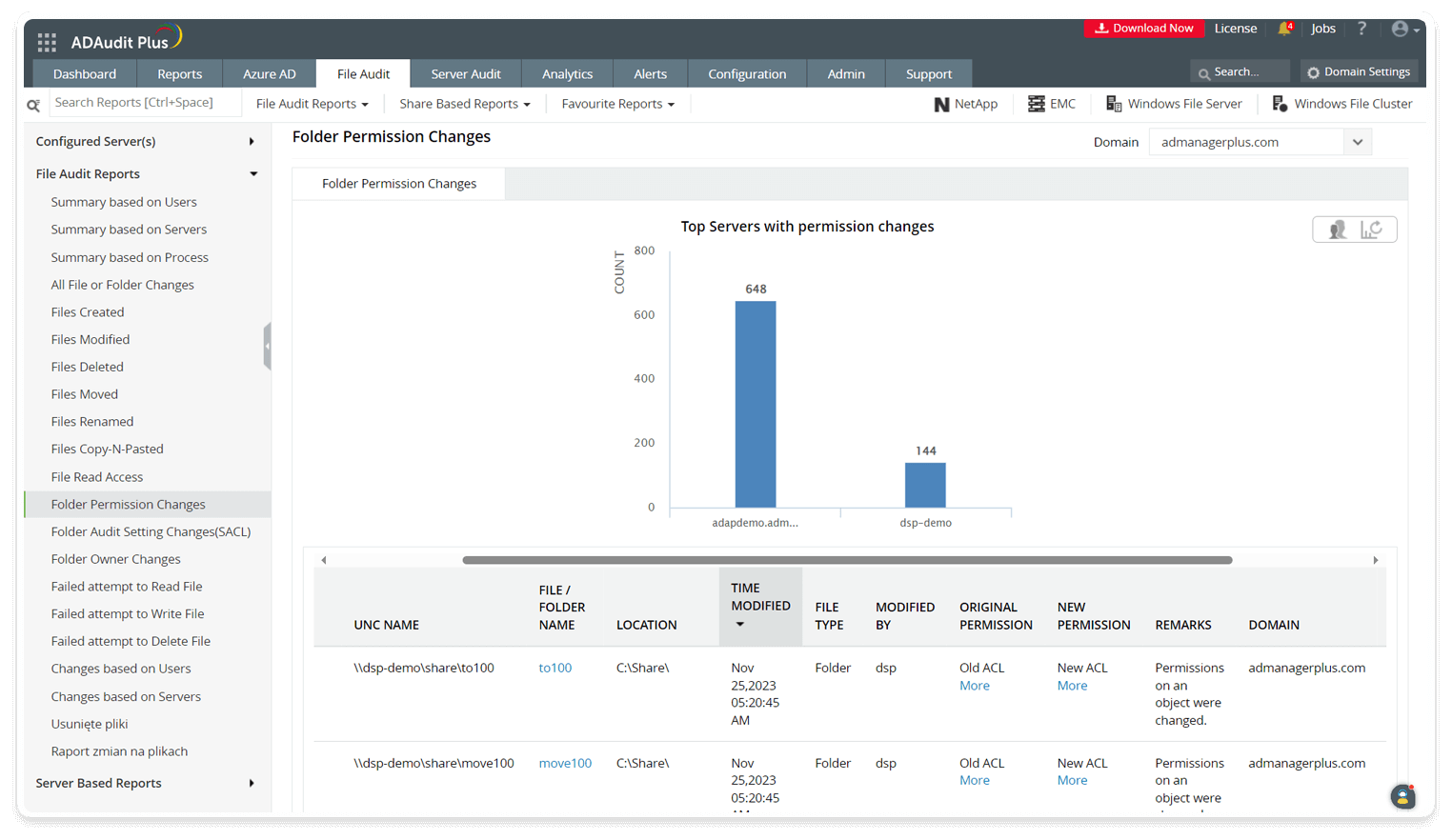Open All File or Folder Changes
The width and height of the screenshot is (1452, 840).
tap(122, 285)
